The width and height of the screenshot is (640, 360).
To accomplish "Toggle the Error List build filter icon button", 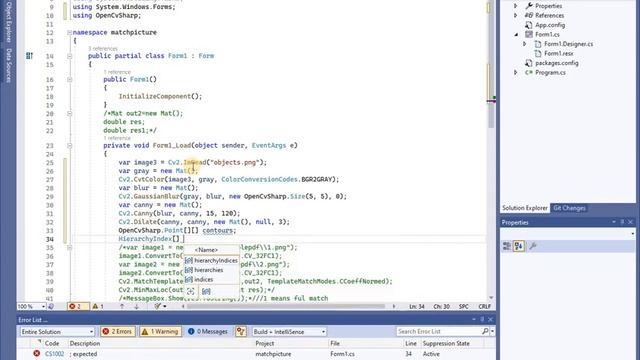I will coord(241,331).
